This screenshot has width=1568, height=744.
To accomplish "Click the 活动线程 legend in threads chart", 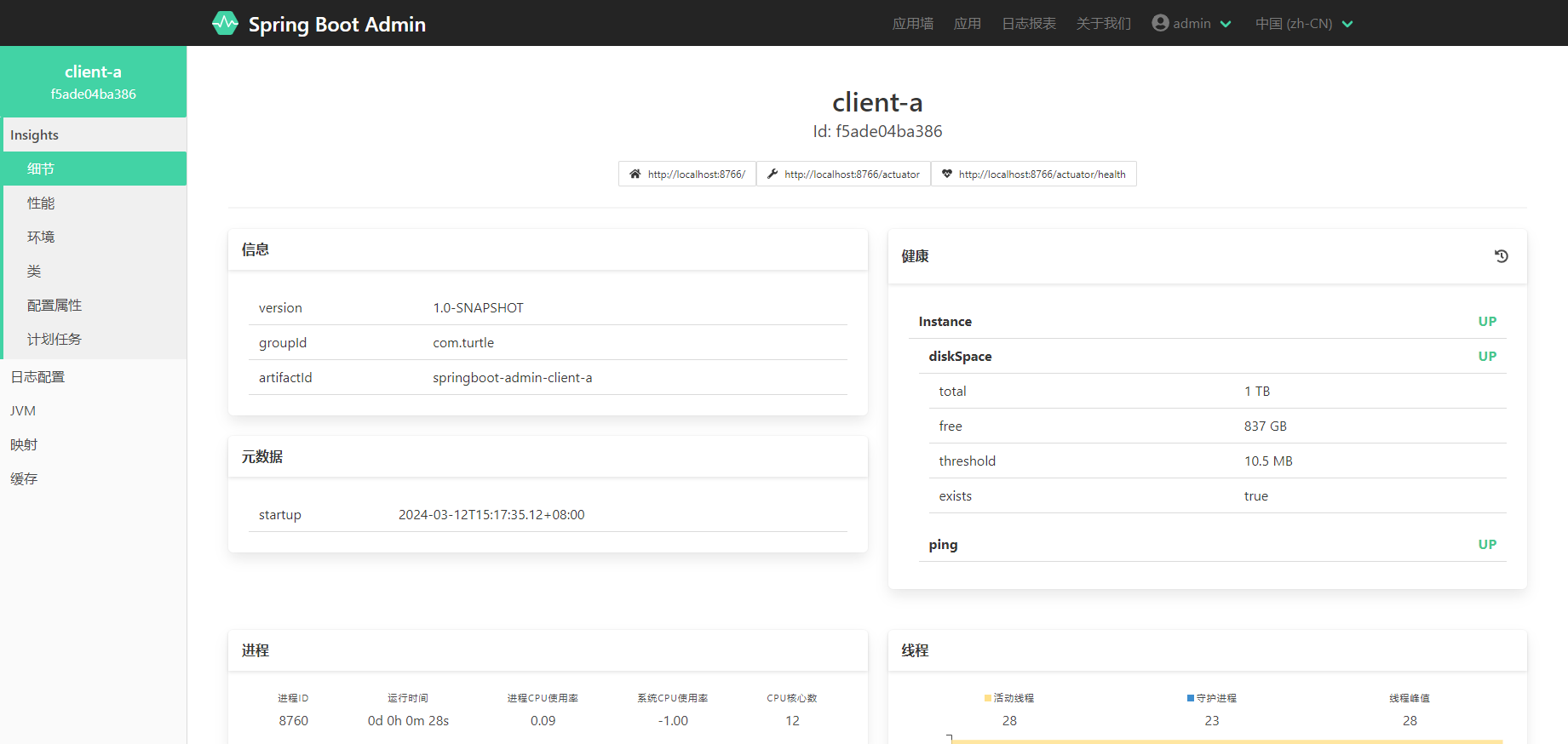I will (x=1009, y=698).
